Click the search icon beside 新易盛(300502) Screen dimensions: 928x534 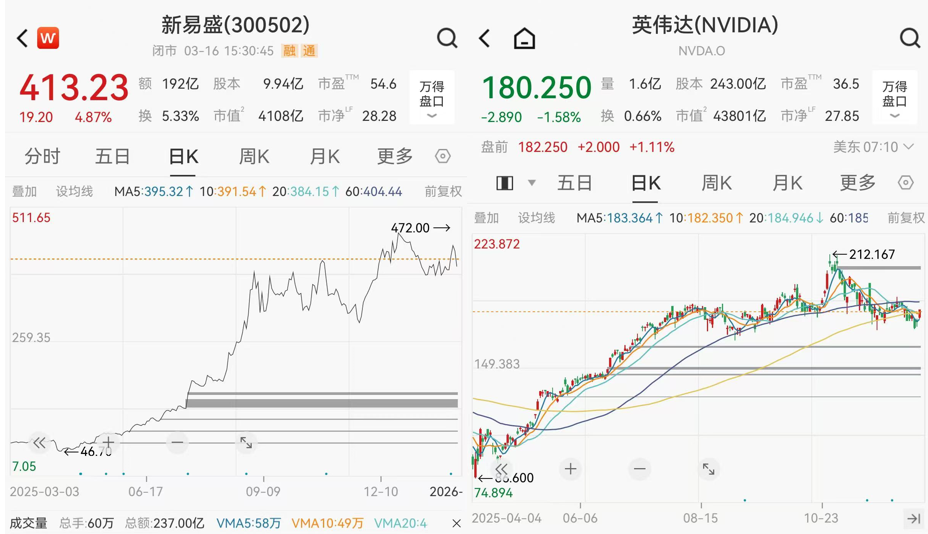coord(447,38)
